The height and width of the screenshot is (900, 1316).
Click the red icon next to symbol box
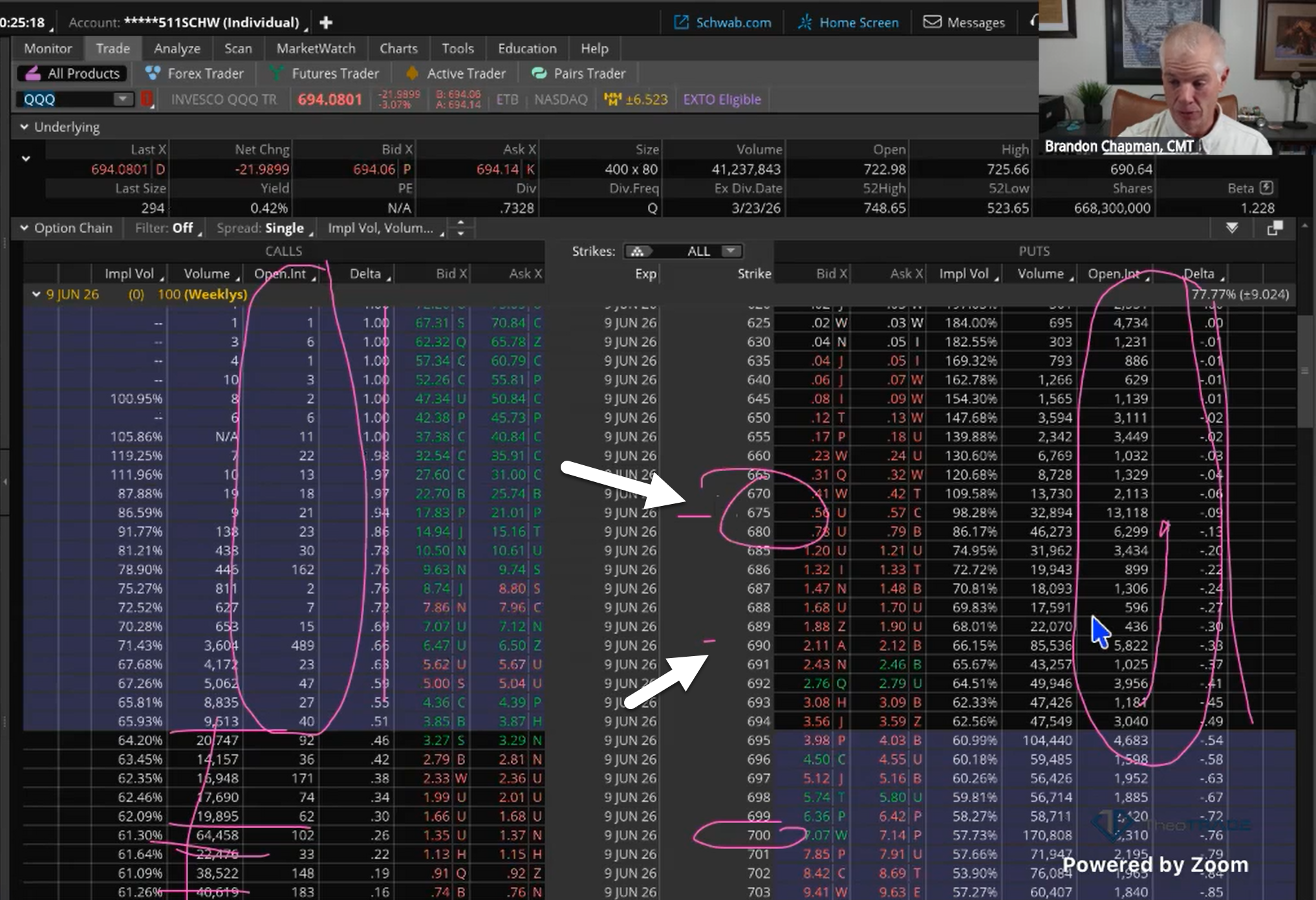pyautogui.click(x=147, y=100)
